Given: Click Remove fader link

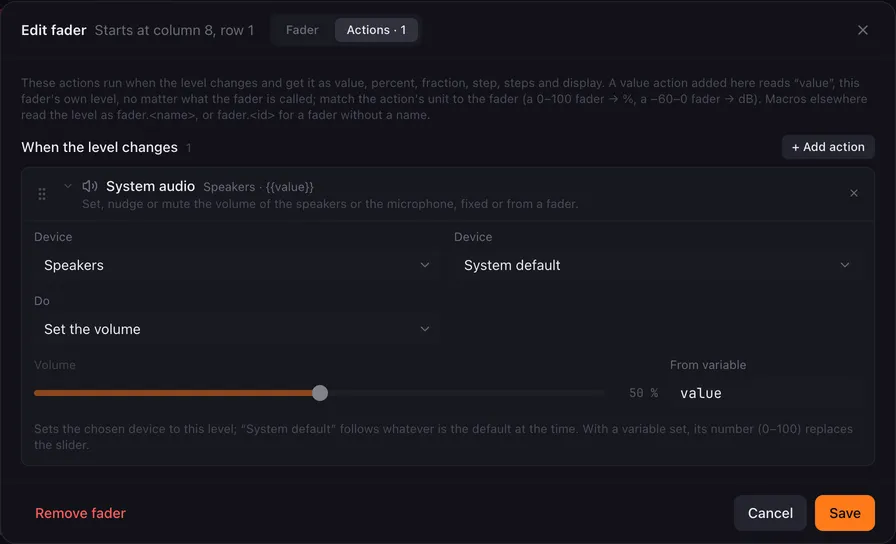Looking at the screenshot, I should 81,513.
